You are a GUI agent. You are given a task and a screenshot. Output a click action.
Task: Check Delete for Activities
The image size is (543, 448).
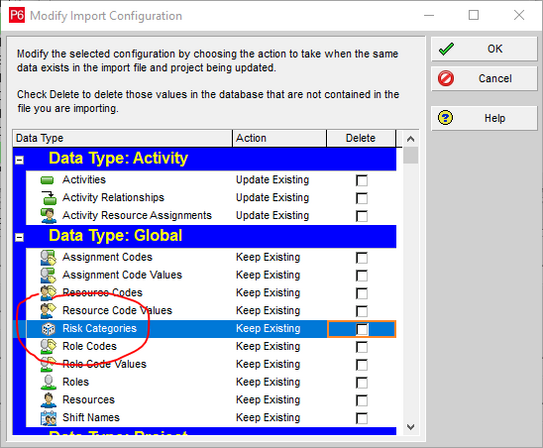(362, 180)
